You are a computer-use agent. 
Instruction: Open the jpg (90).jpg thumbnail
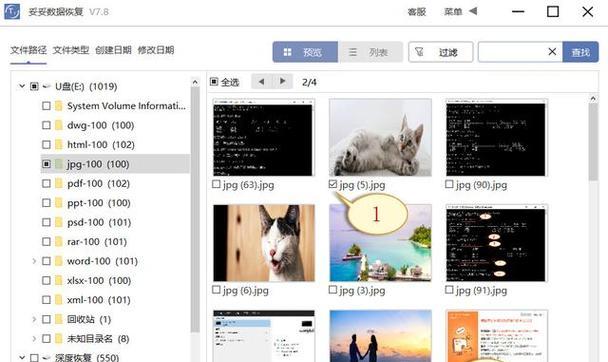pyautogui.click(x=496, y=138)
